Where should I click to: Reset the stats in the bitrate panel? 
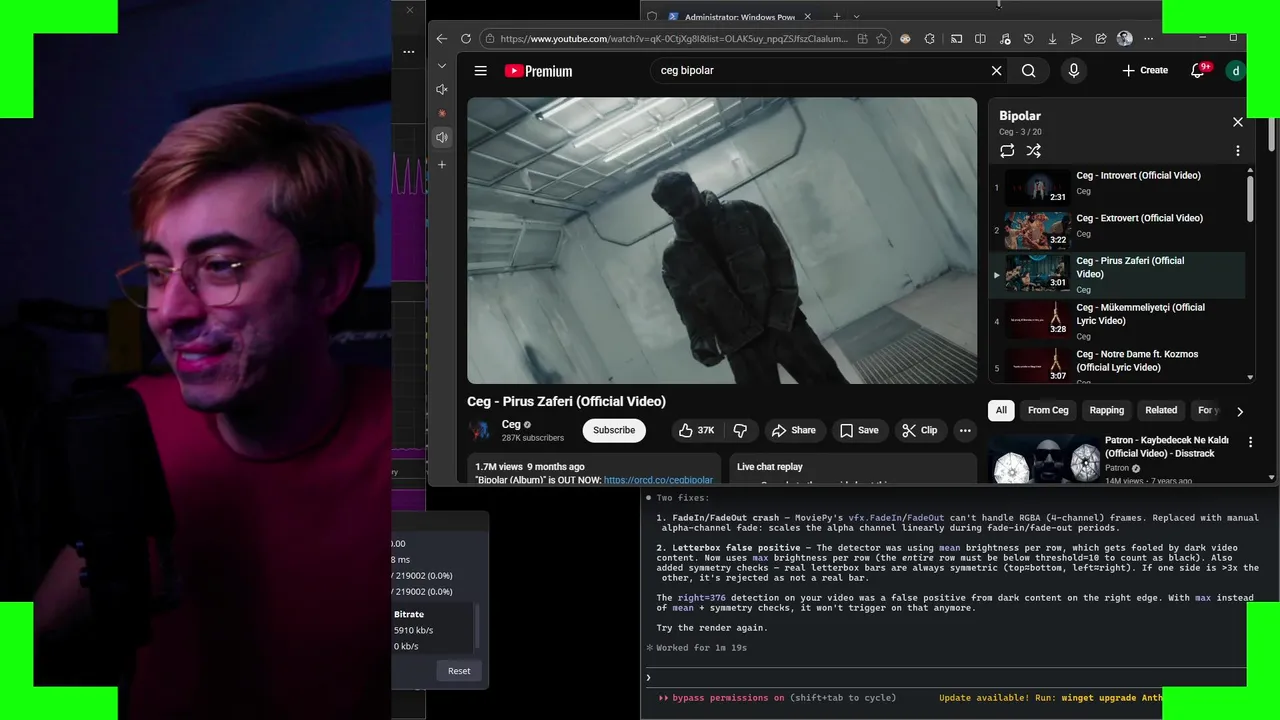click(459, 671)
